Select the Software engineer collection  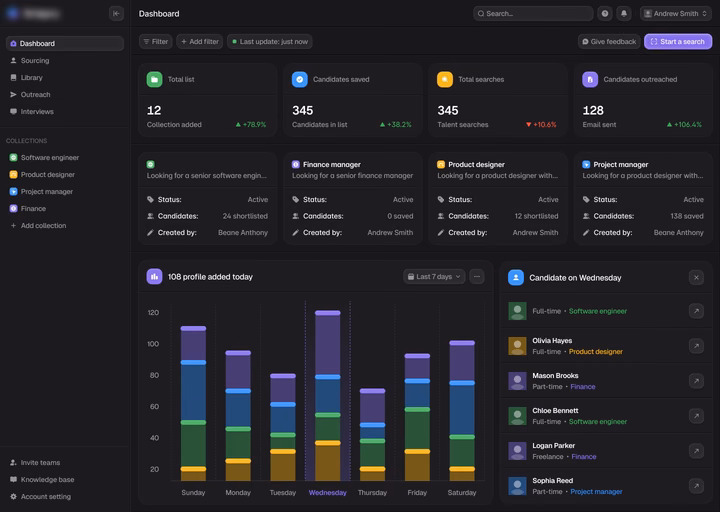(65, 158)
